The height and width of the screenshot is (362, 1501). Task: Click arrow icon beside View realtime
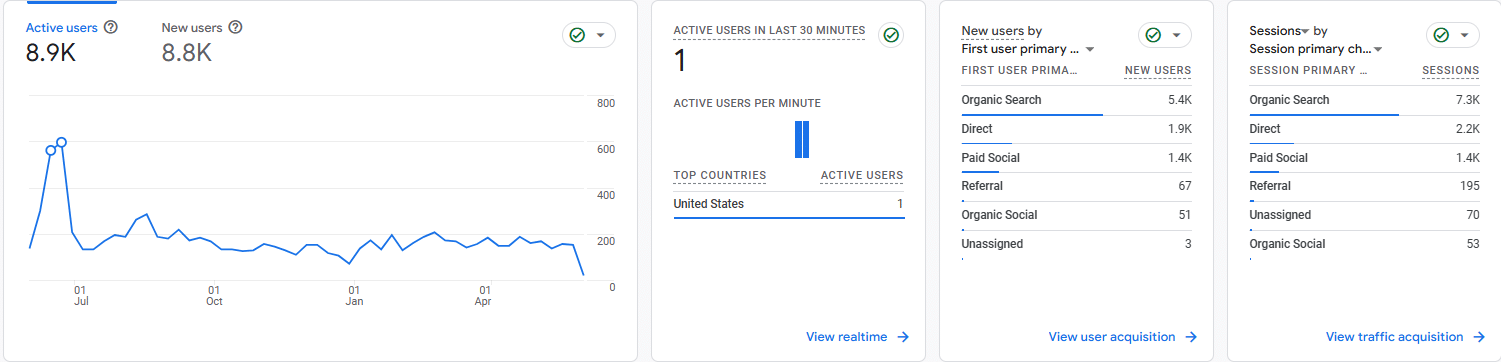click(903, 337)
